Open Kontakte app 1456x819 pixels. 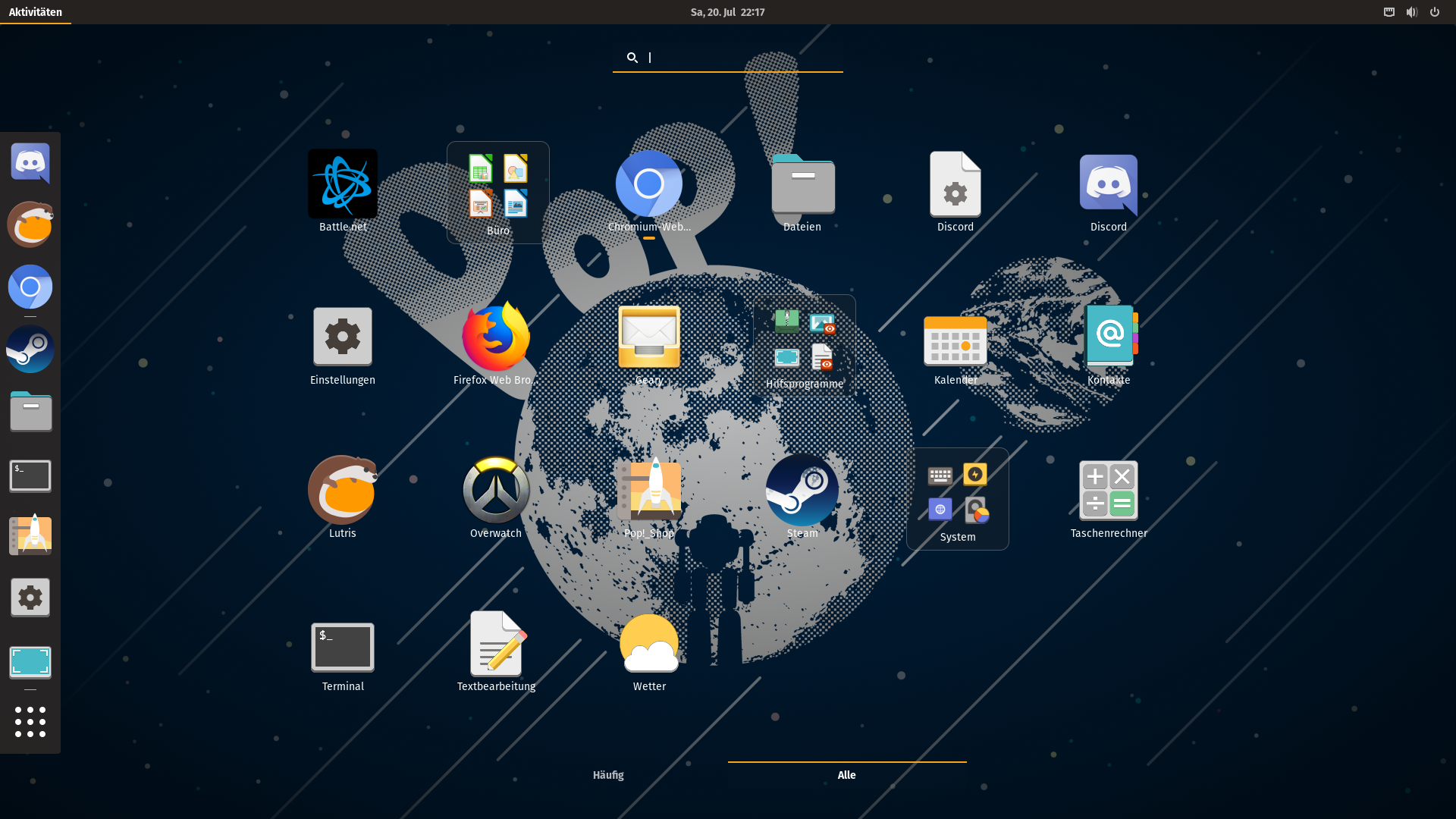coord(1109,344)
